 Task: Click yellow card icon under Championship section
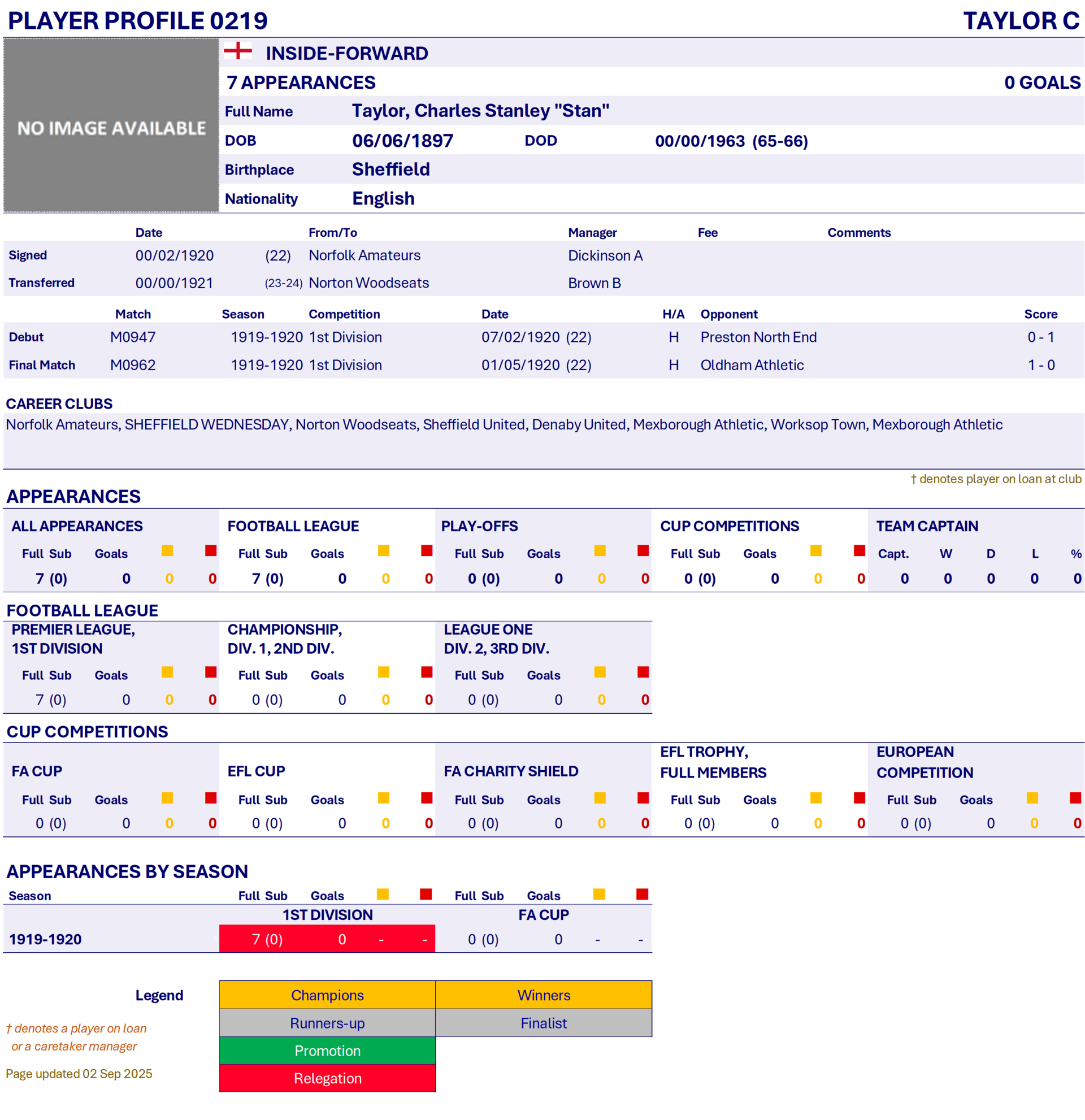(x=383, y=672)
